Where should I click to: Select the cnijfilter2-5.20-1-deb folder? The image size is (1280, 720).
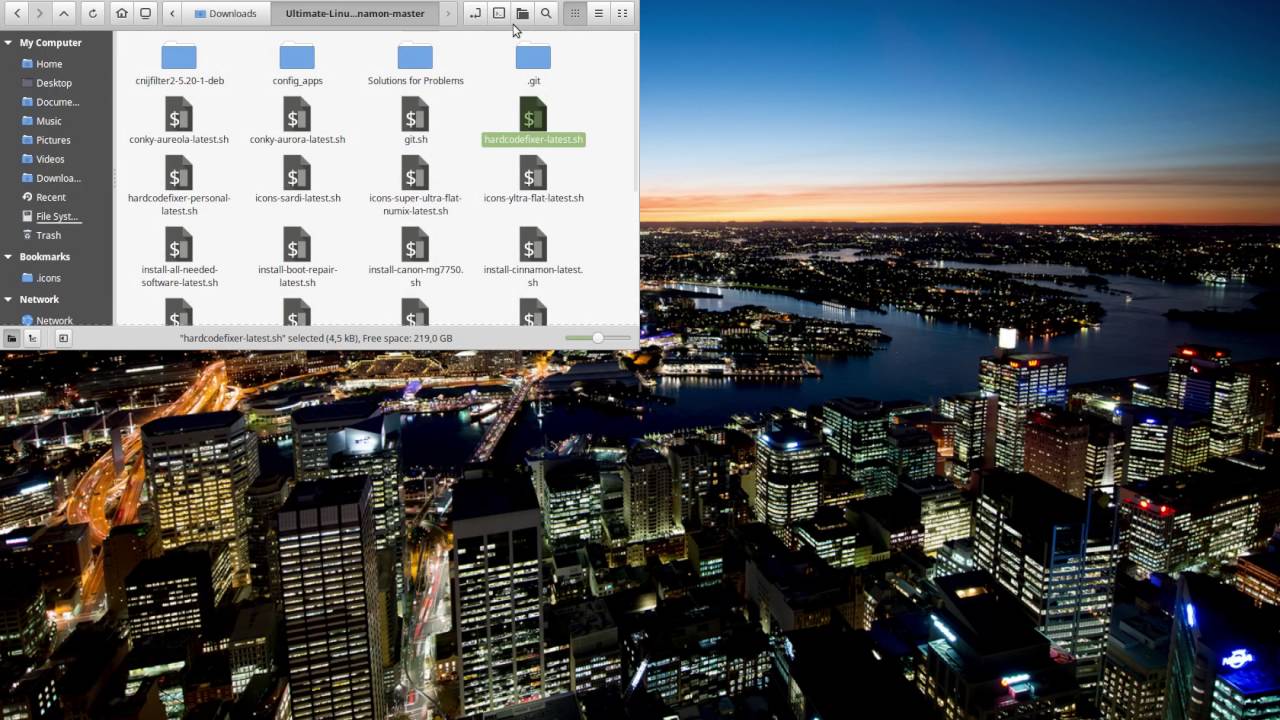(x=179, y=64)
